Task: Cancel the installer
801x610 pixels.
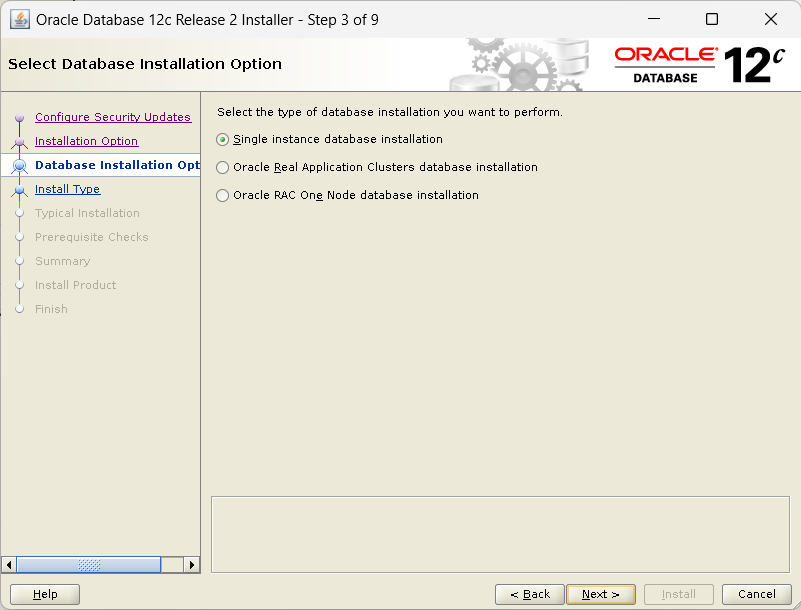Action: point(757,594)
